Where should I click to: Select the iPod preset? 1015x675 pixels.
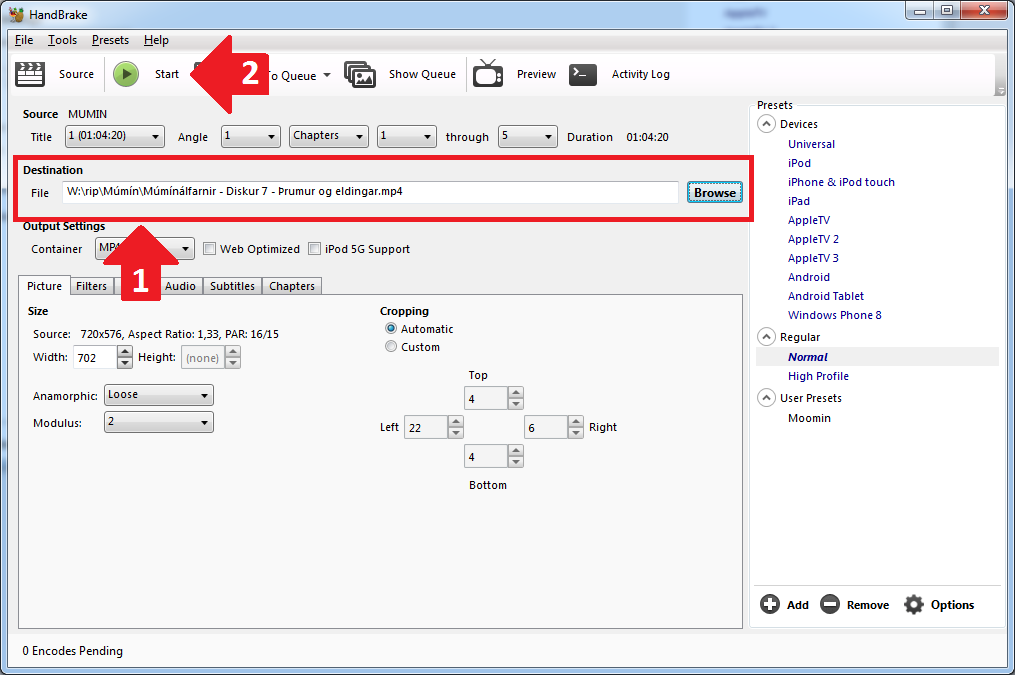click(799, 163)
